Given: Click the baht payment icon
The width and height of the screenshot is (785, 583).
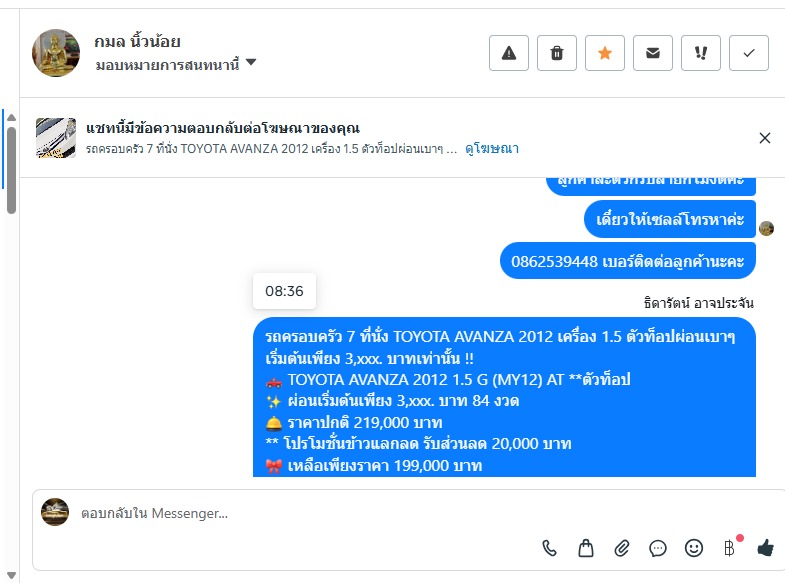Looking at the screenshot, I should tap(730, 547).
